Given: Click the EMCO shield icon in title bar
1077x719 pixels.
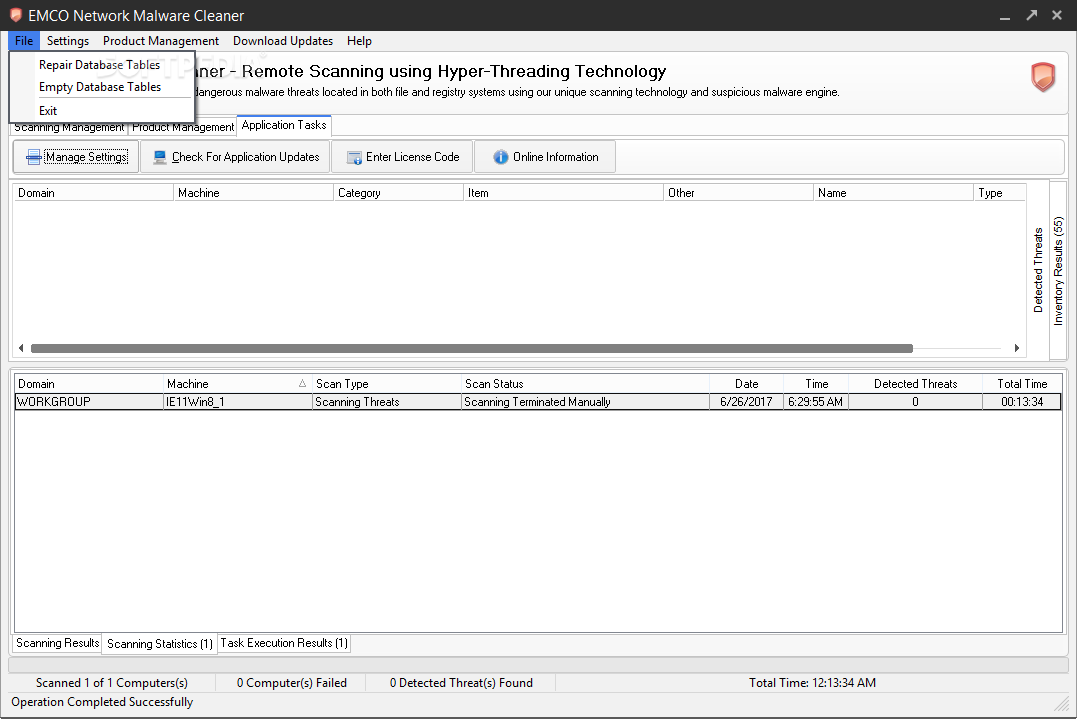Looking at the screenshot, I should click(x=15, y=15).
